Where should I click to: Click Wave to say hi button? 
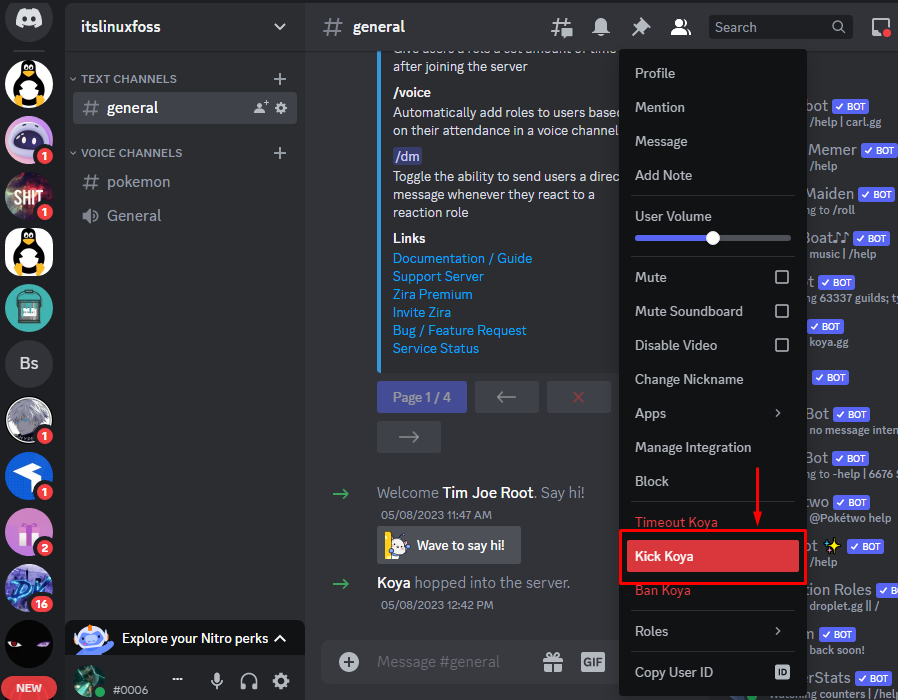click(x=449, y=545)
